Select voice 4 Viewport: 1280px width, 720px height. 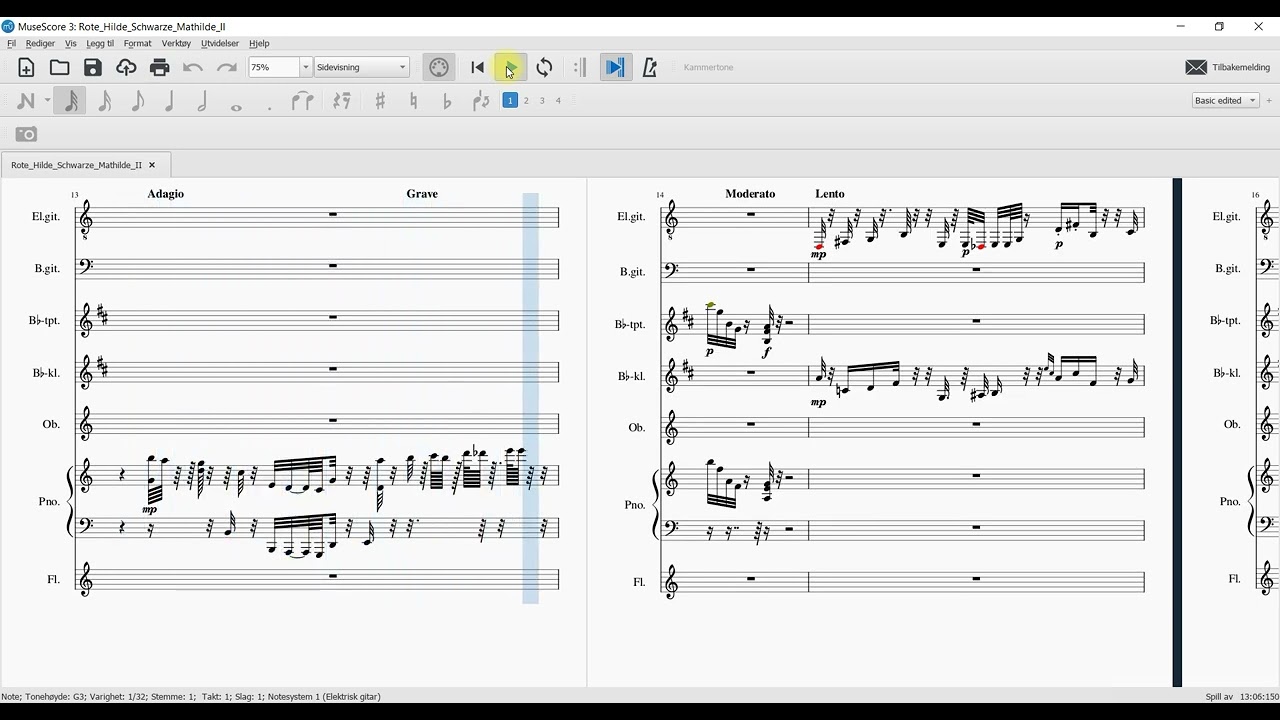coord(558,100)
